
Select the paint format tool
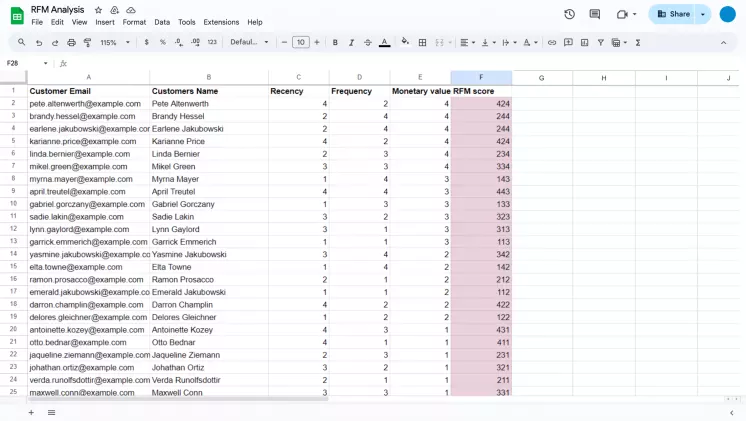(87, 43)
